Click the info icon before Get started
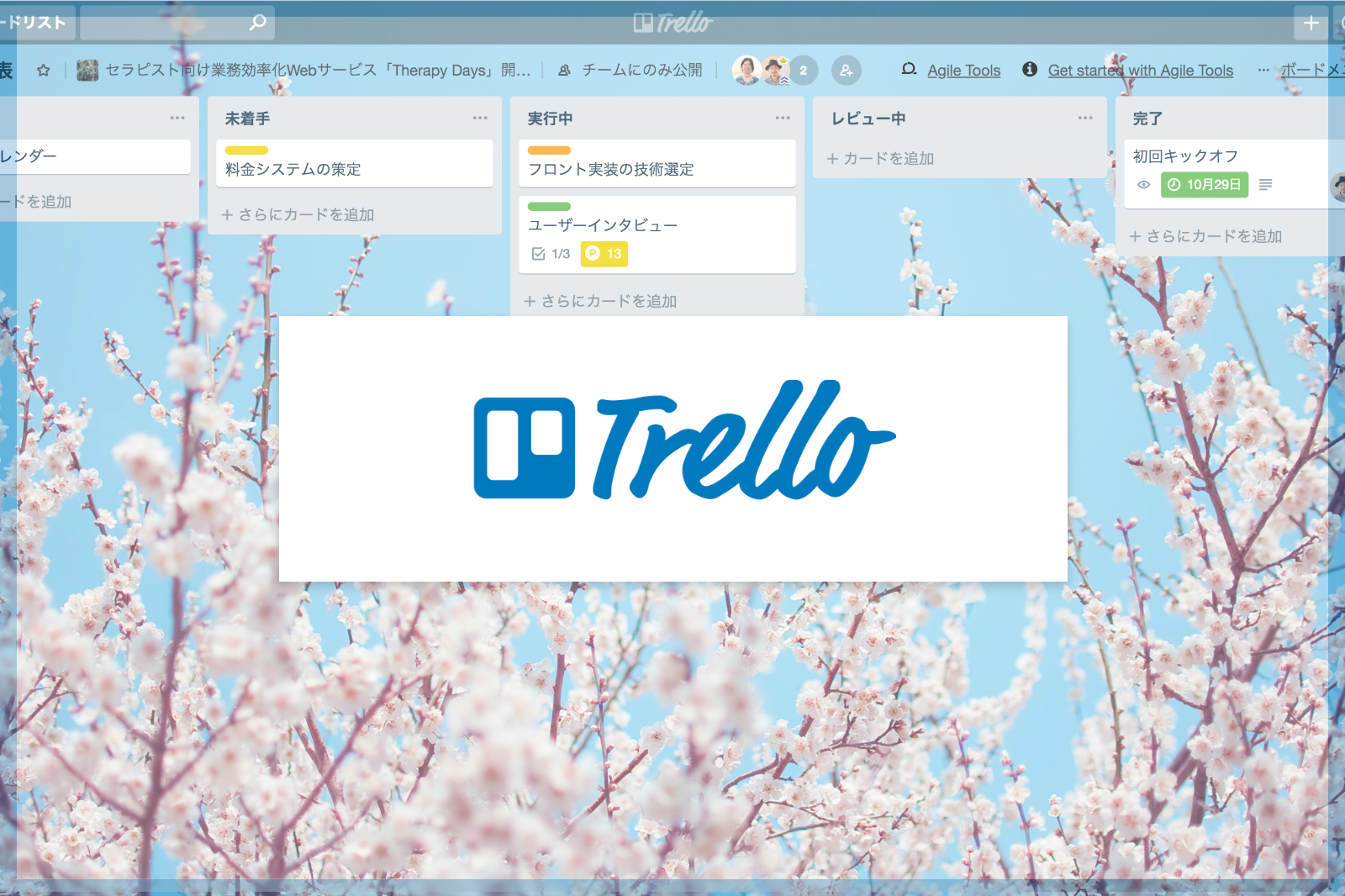This screenshot has width=1345, height=896. tap(1030, 69)
